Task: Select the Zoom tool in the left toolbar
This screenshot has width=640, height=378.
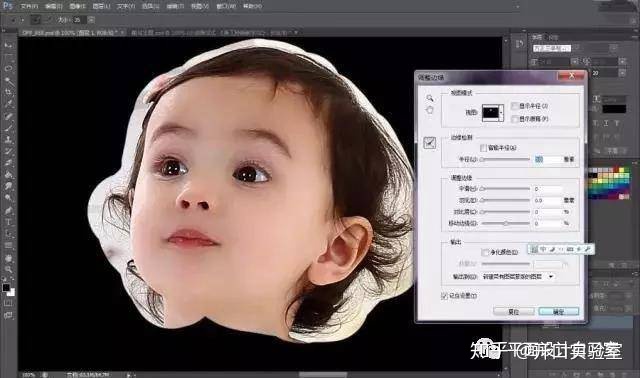Action: tap(8, 269)
